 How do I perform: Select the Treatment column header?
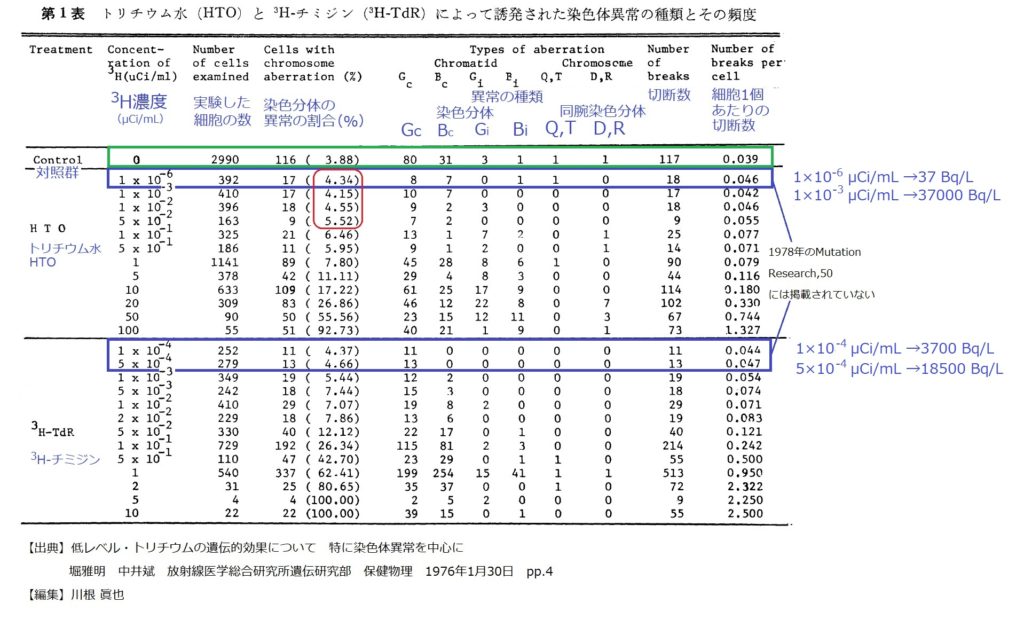61,49
